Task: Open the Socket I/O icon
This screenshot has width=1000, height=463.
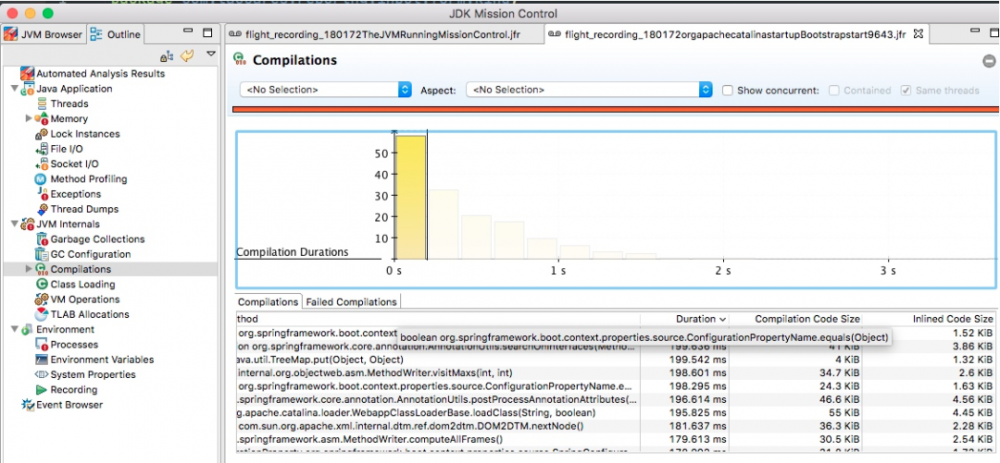Action: (x=41, y=164)
